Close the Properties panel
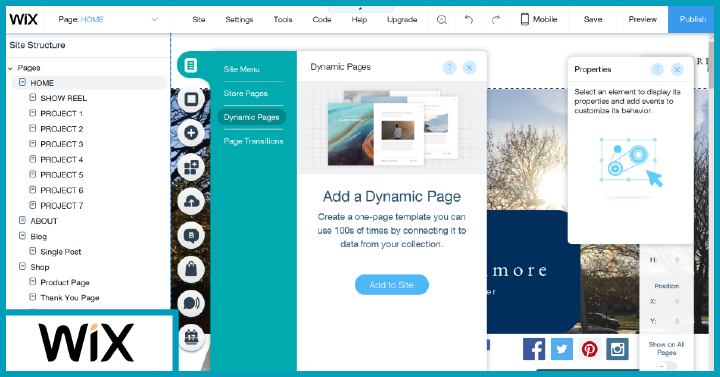The width and height of the screenshot is (720, 377). (677, 69)
